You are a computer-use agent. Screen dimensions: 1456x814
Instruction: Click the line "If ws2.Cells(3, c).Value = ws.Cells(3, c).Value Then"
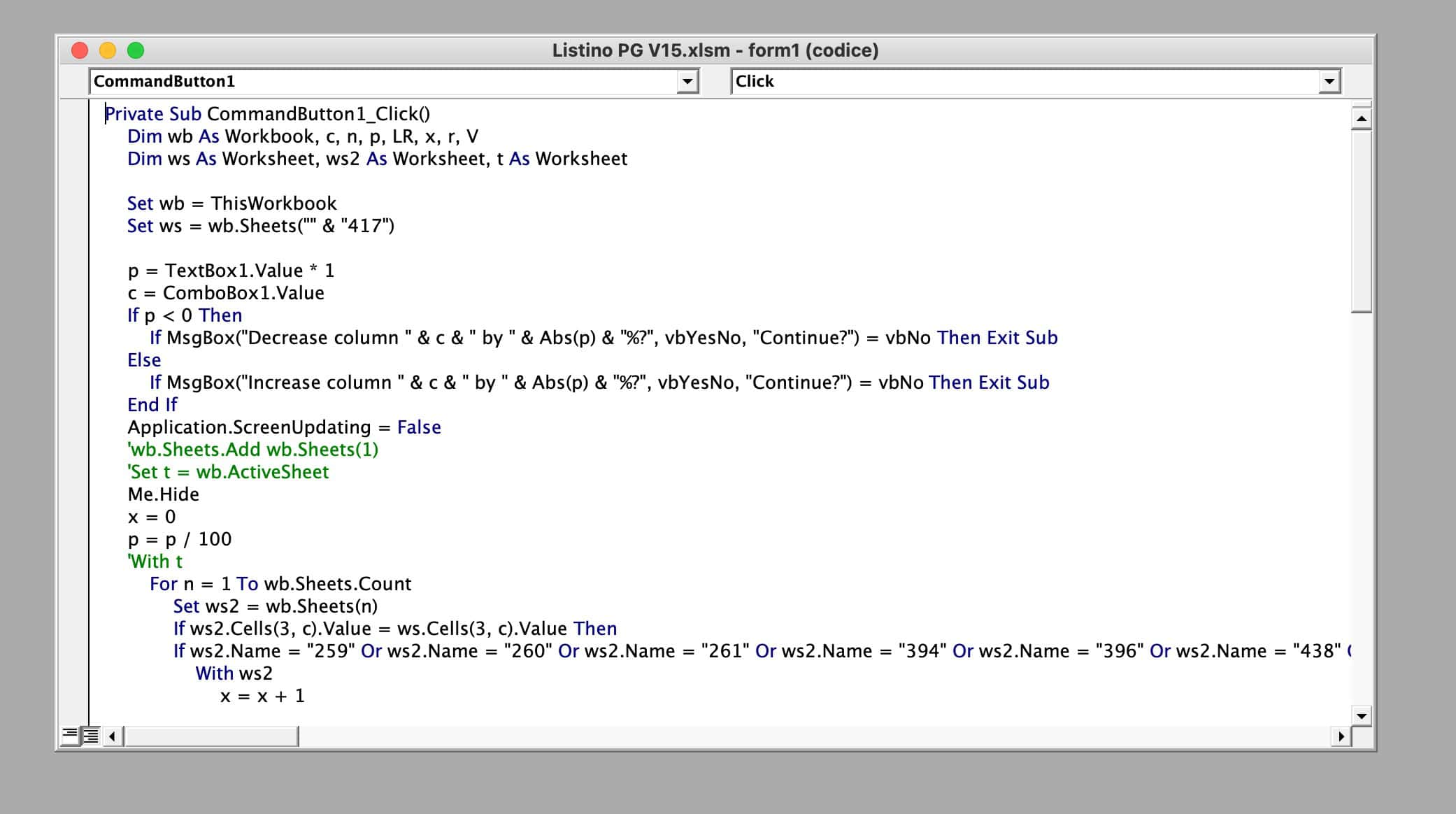coord(395,629)
